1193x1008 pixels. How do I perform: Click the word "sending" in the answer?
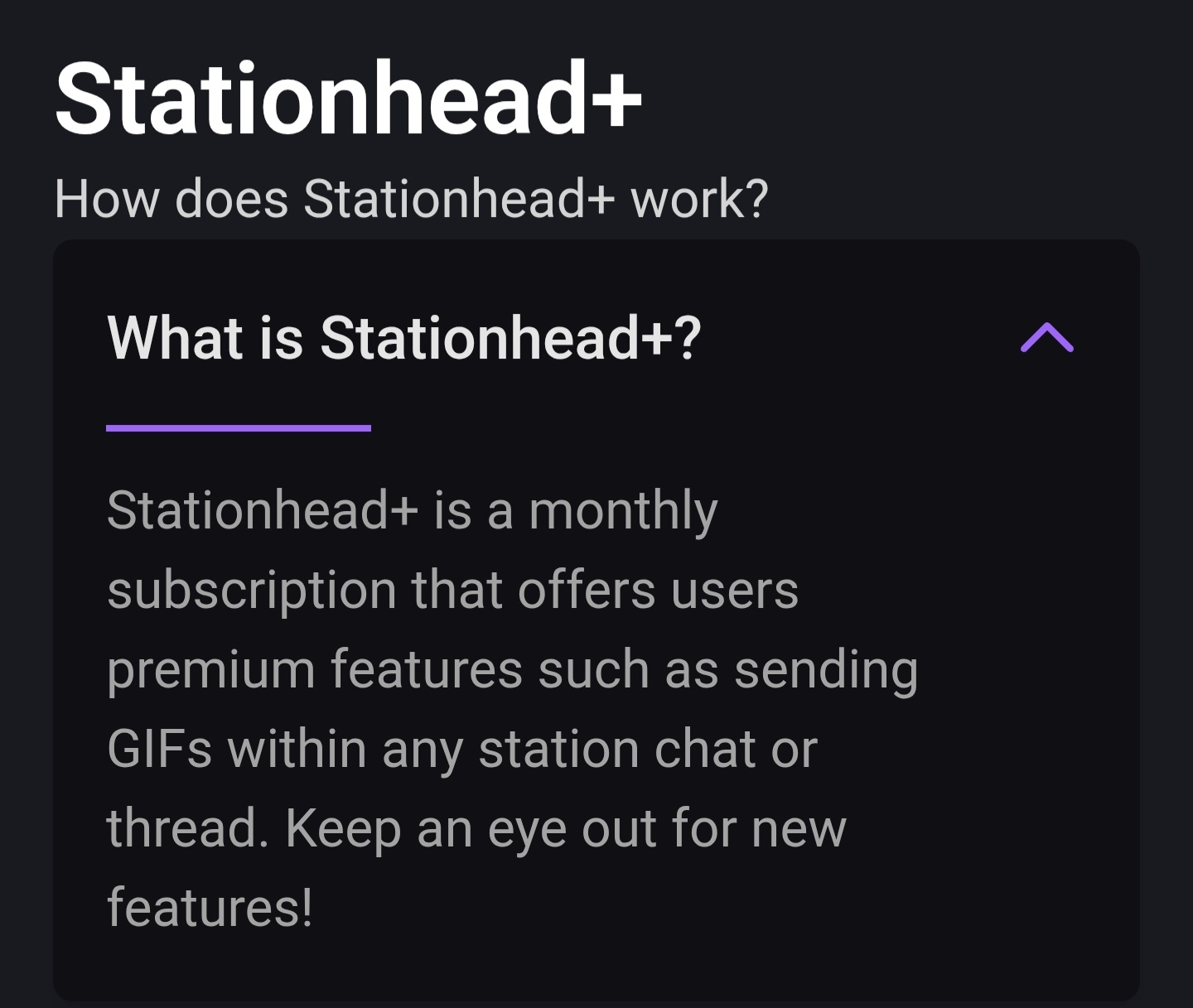point(826,669)
